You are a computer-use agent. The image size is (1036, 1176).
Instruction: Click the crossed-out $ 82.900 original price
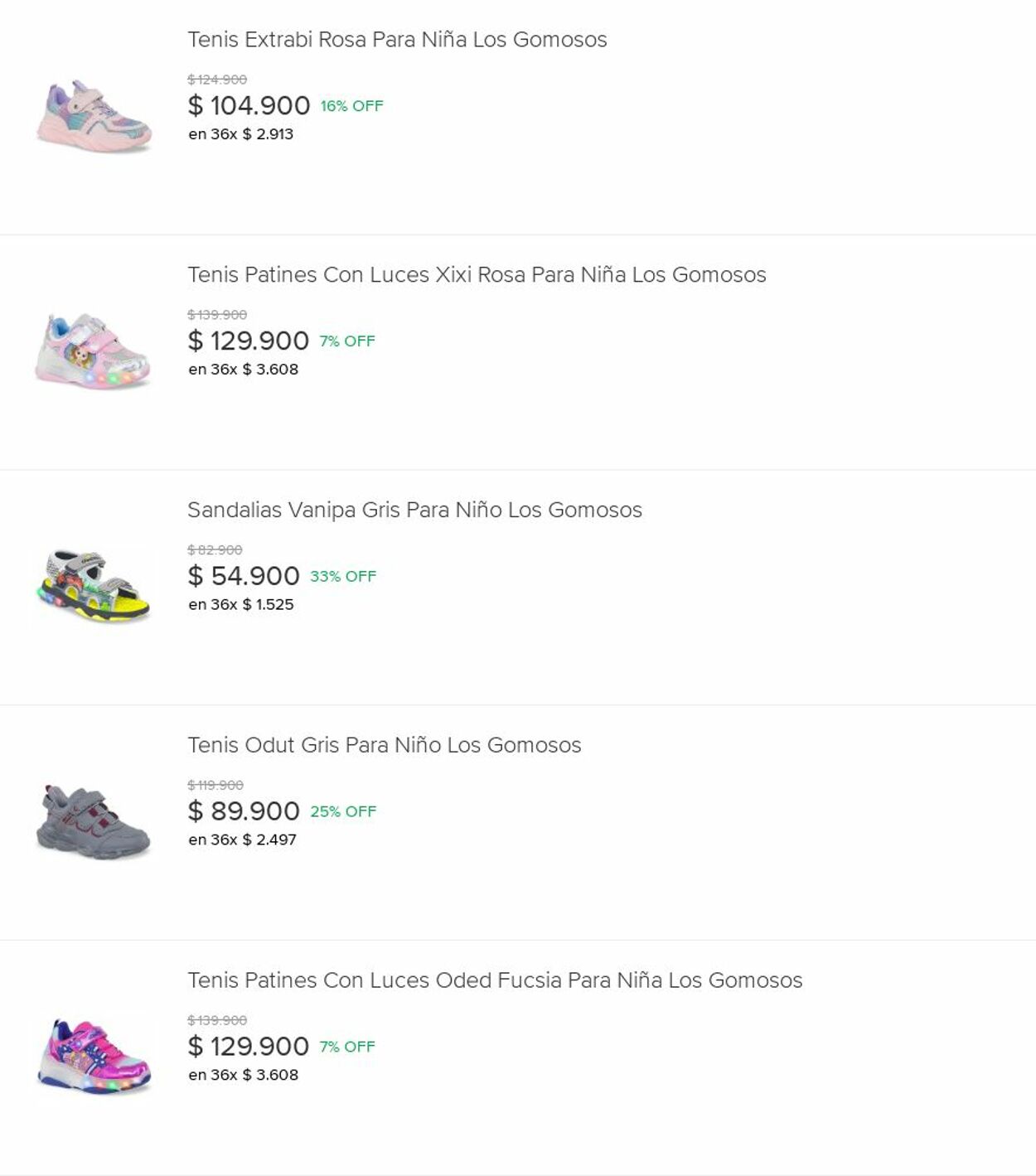pos(215,550)
